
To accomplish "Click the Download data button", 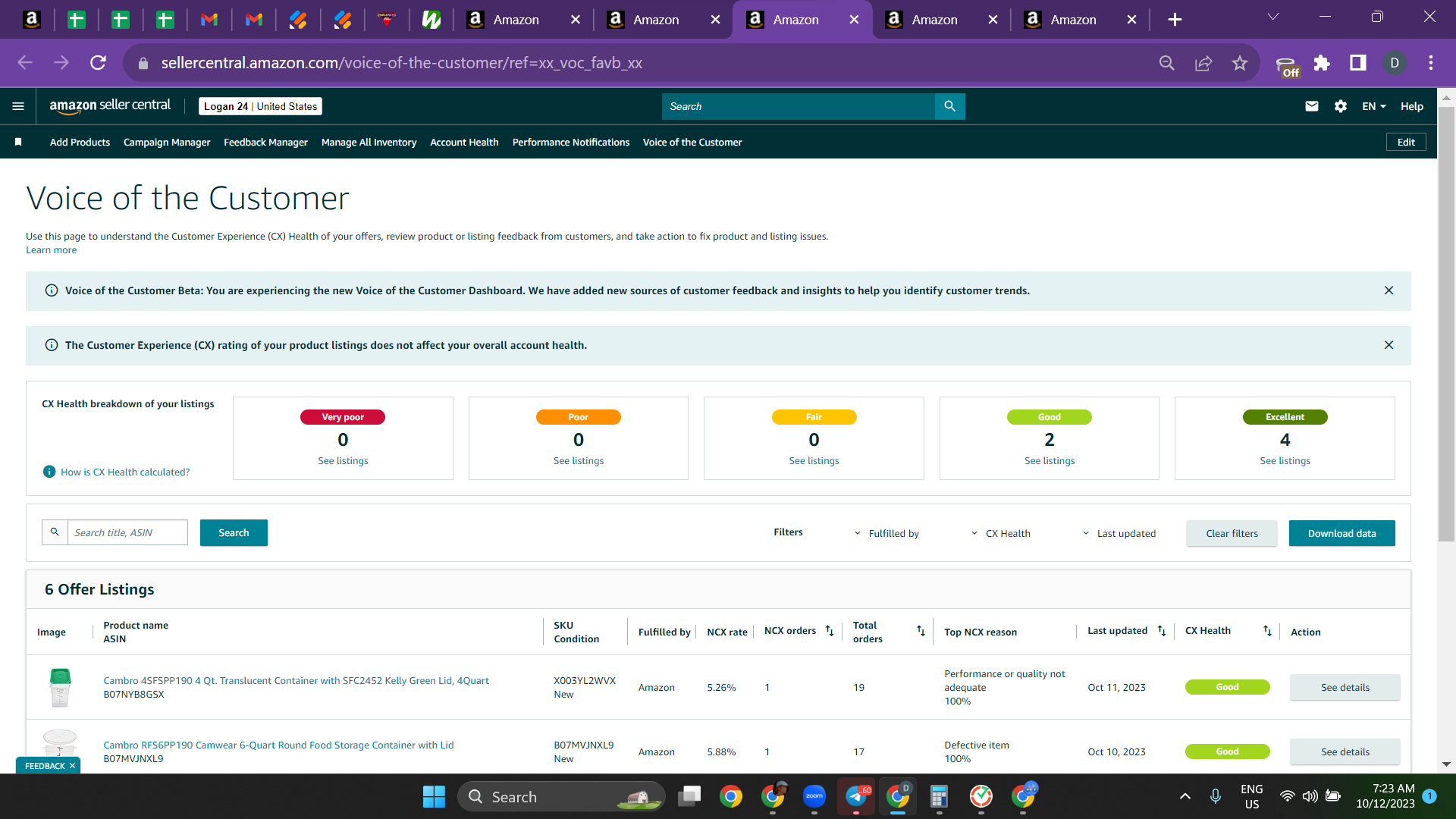I will click(x=1341, y=533).
